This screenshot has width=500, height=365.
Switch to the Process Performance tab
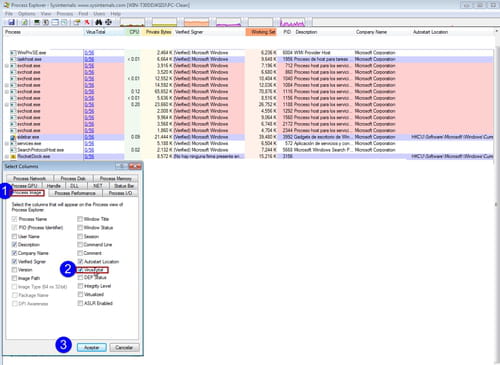click(x=75, y=193)
